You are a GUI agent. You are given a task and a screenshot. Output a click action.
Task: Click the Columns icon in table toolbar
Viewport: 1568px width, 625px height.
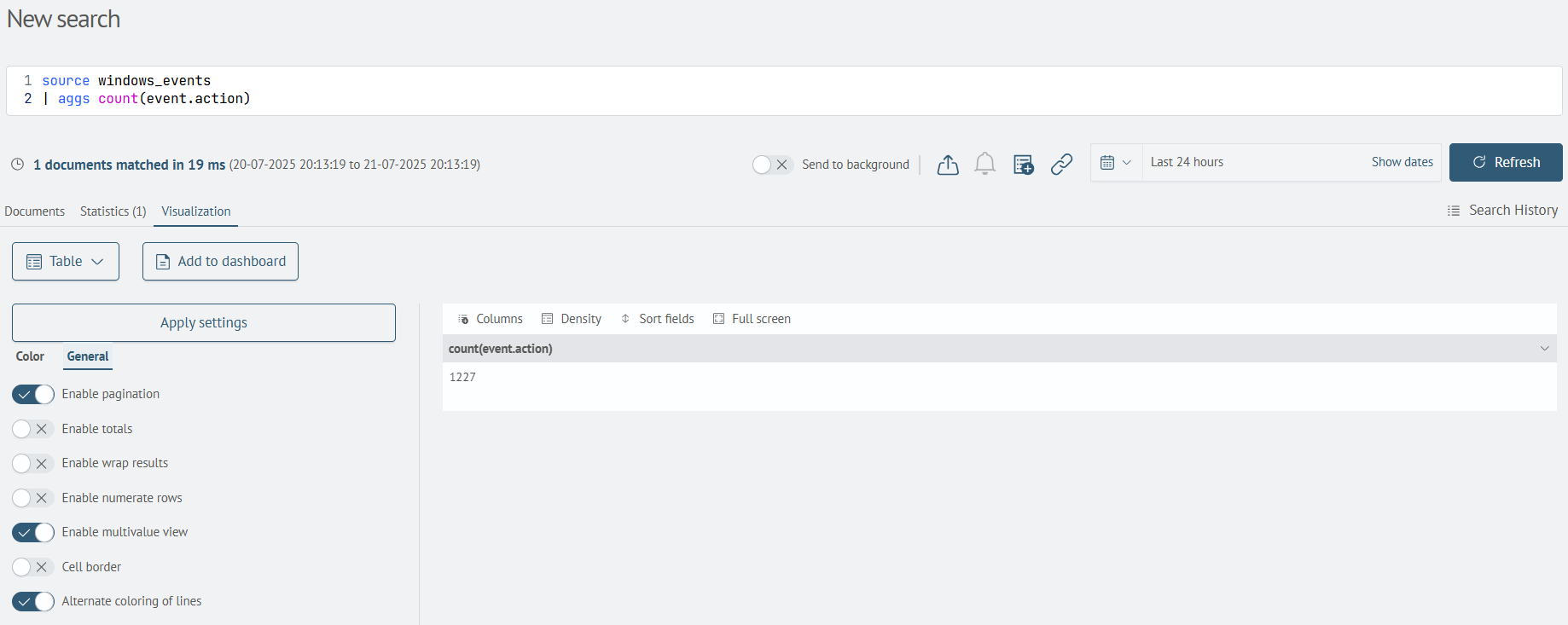point(464,319)
